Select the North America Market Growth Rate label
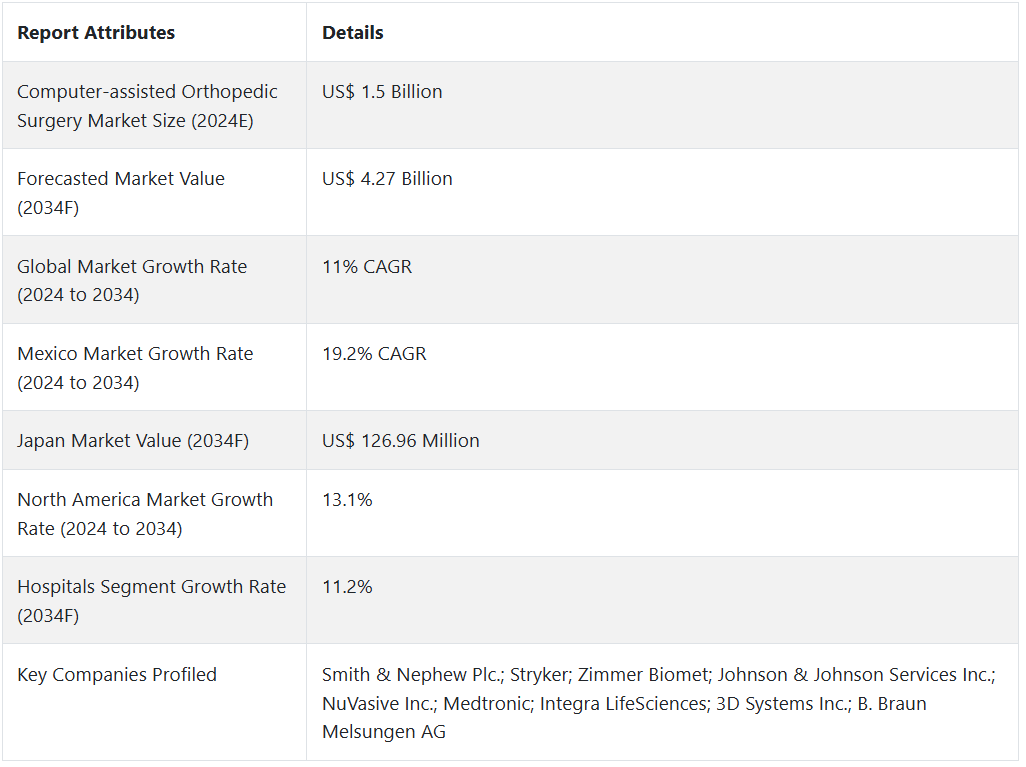The image size is (1026, 767). point(145,514)
